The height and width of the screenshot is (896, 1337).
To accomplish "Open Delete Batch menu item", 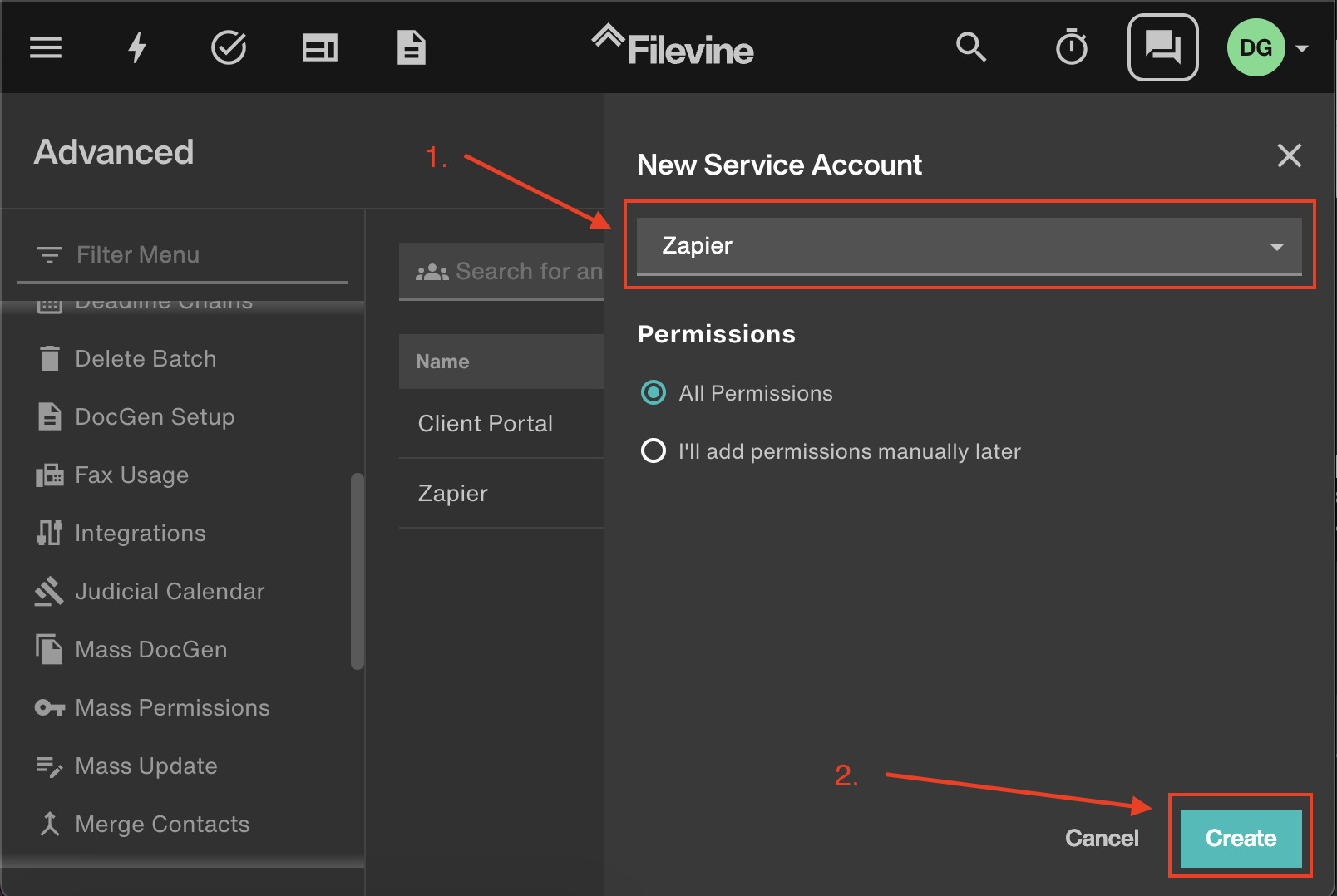I will [146, 359].
